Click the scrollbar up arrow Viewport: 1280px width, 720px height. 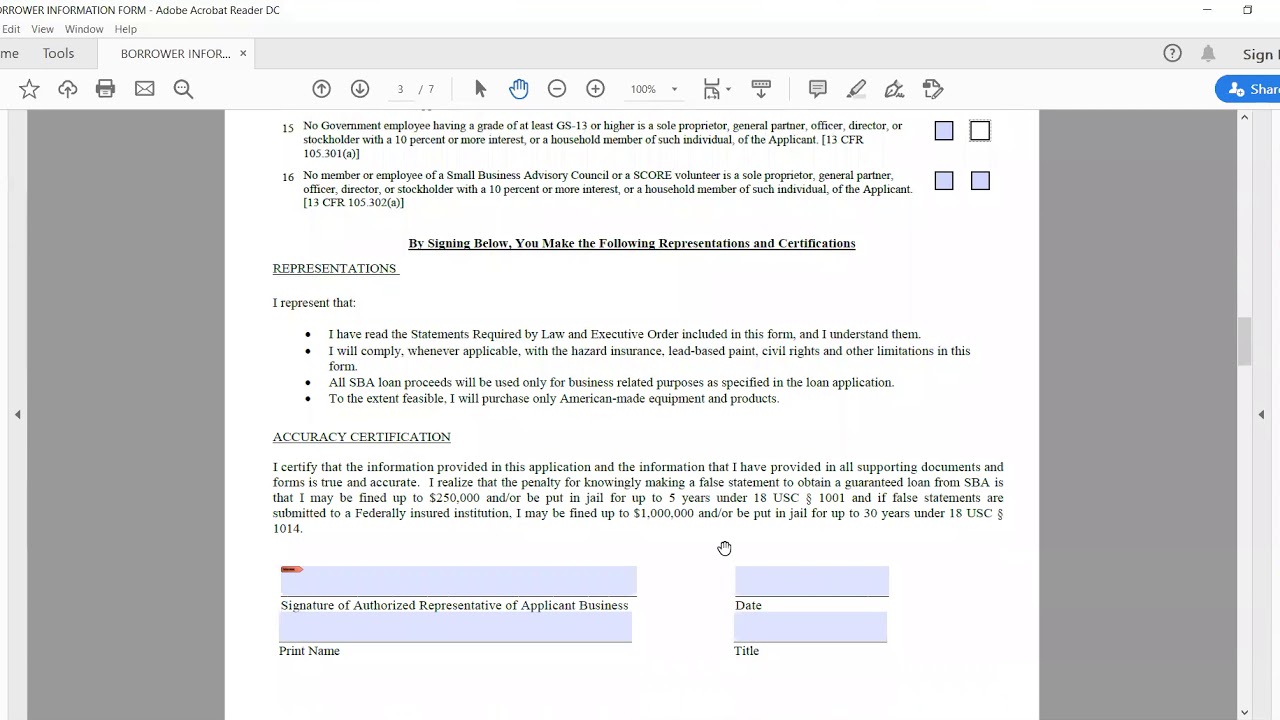click(1244, 118)
